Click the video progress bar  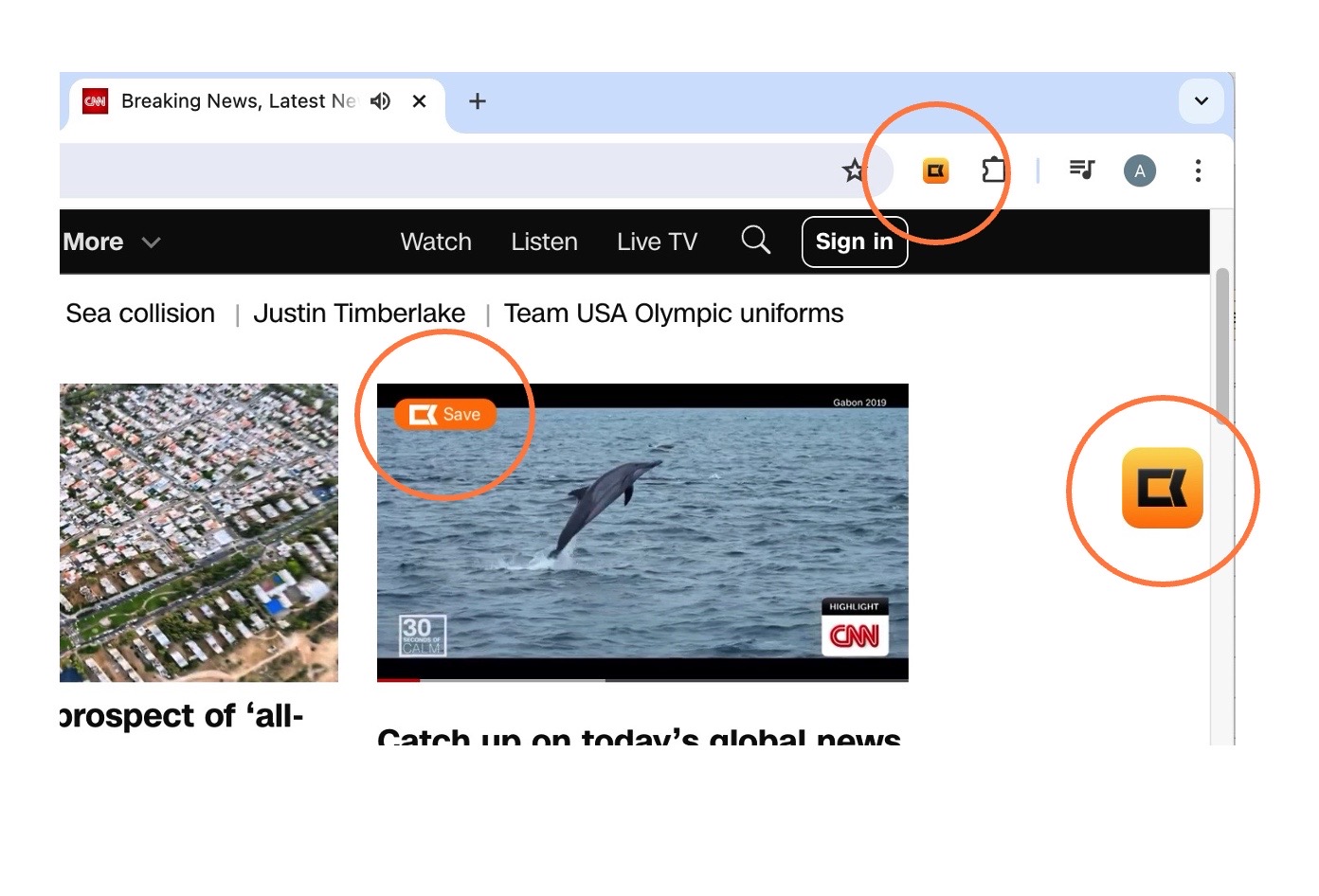[642, 679]
